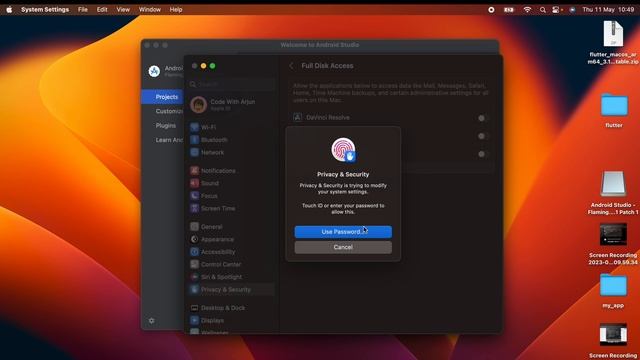Select General in settings sidebar
Viewport: 640px width, 360px height.
[x=232, y=227]
